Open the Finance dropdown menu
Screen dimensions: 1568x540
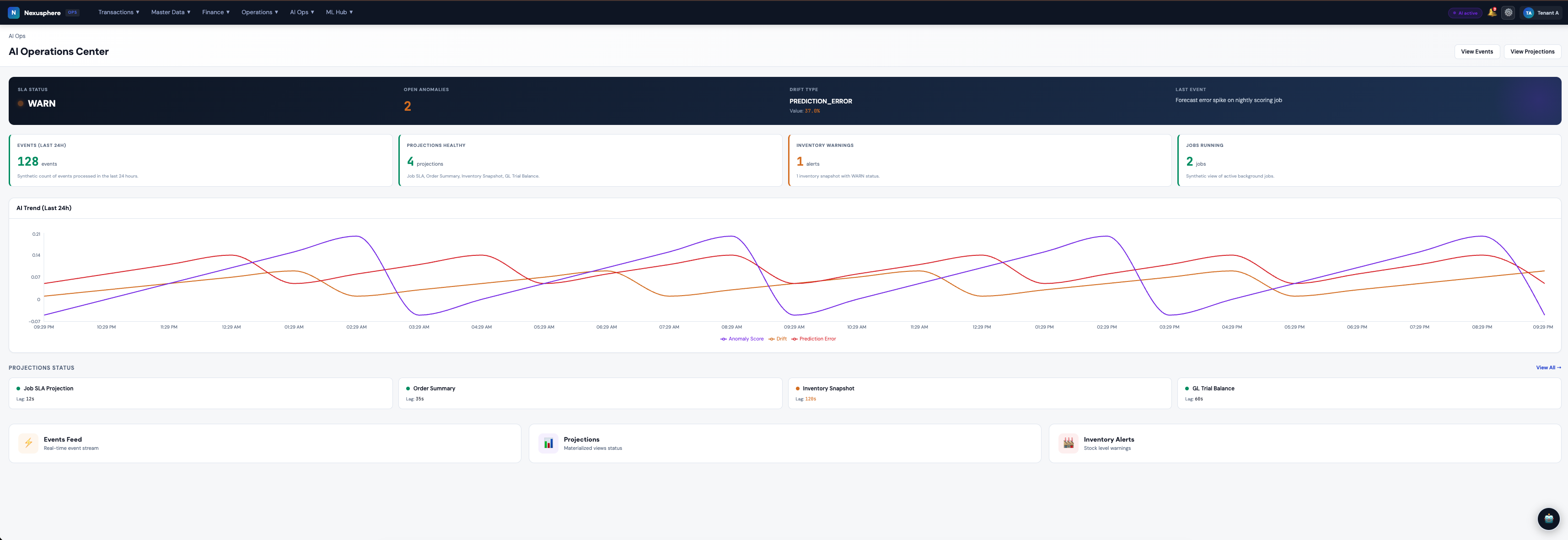pyautogui.click(x=215, y=12)
